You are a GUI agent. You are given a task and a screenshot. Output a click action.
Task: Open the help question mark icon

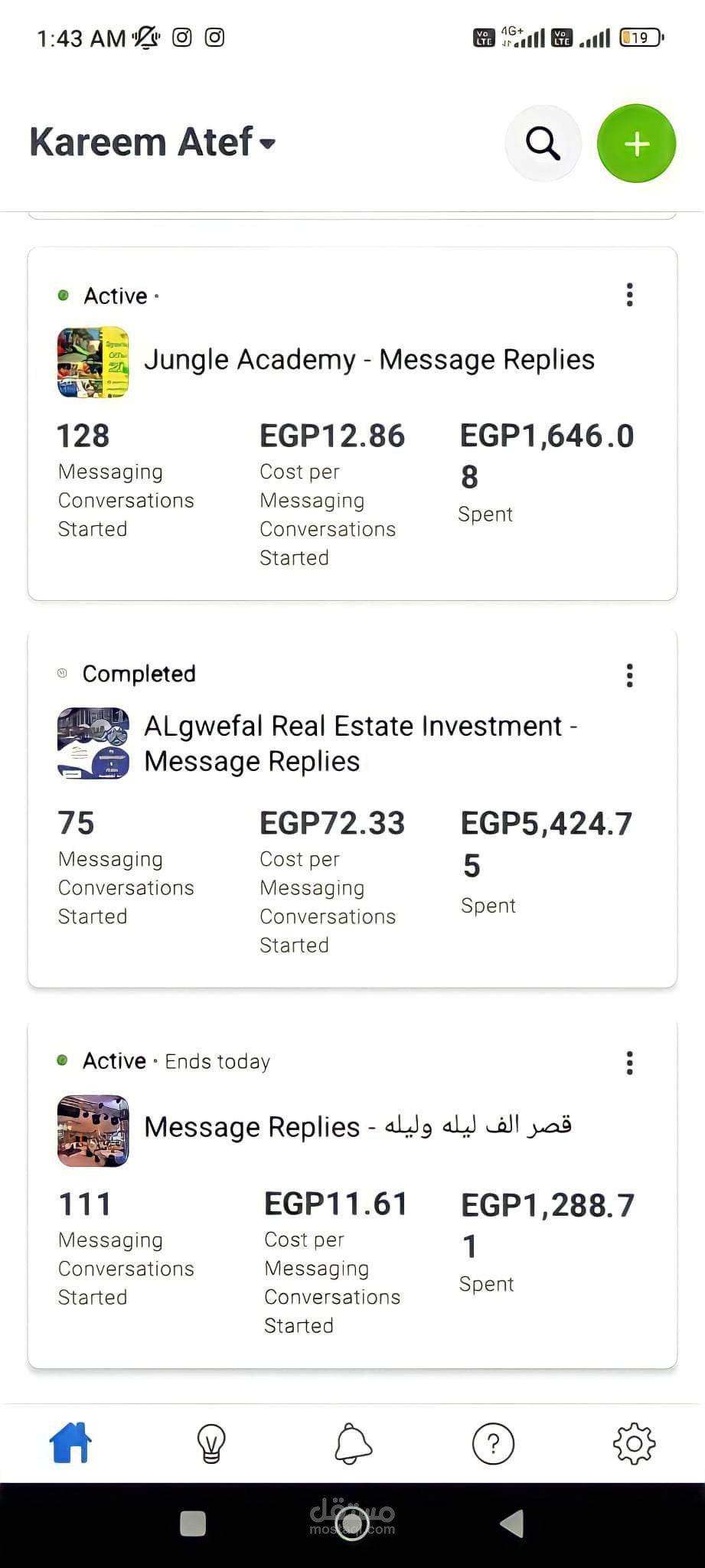click(494, 1444)
